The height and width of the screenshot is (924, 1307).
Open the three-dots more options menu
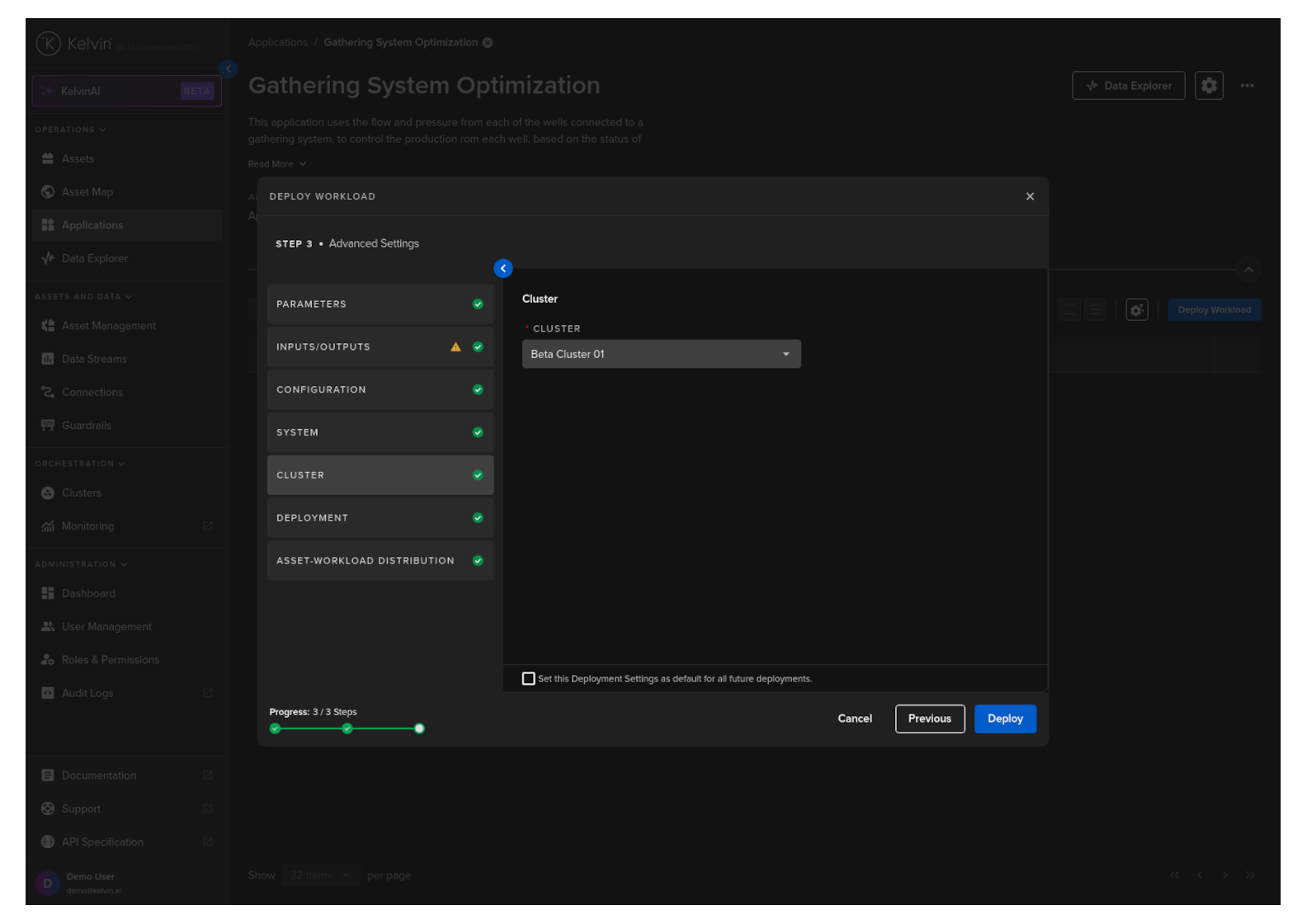pyautogui.click(x=1247, y=86)
